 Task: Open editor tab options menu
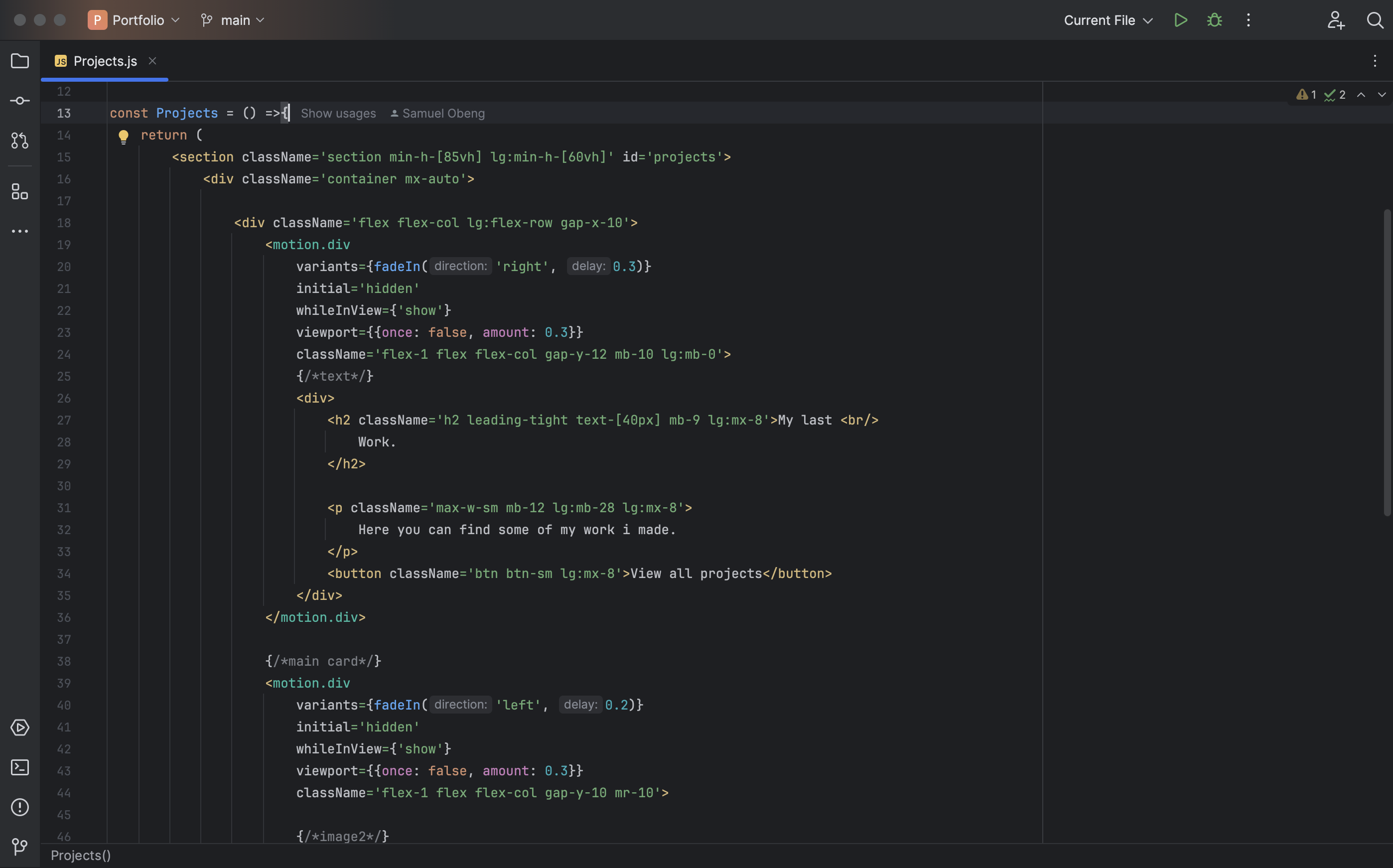click(1374, 61)
